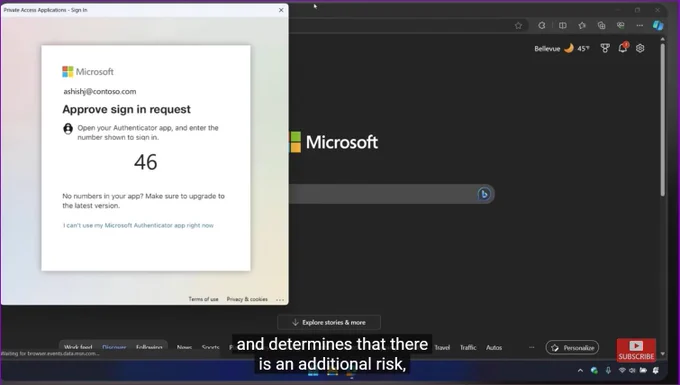Add this page to favorites star

(x=518, y=26)
